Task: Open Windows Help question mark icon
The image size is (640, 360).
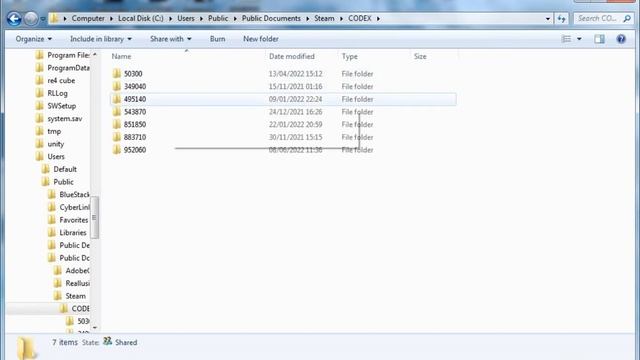Action: pos(621,39)
